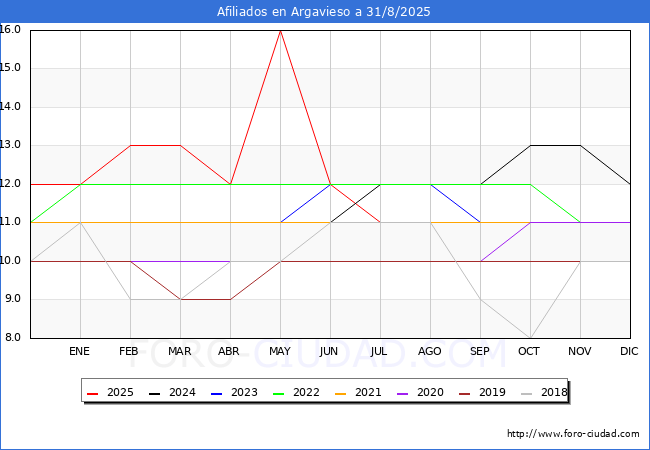Click the 13.0 y-axis label
Image resolution: width=650 pixels, height=450 pixels.
pyautogui.click(x=10, y=145)
